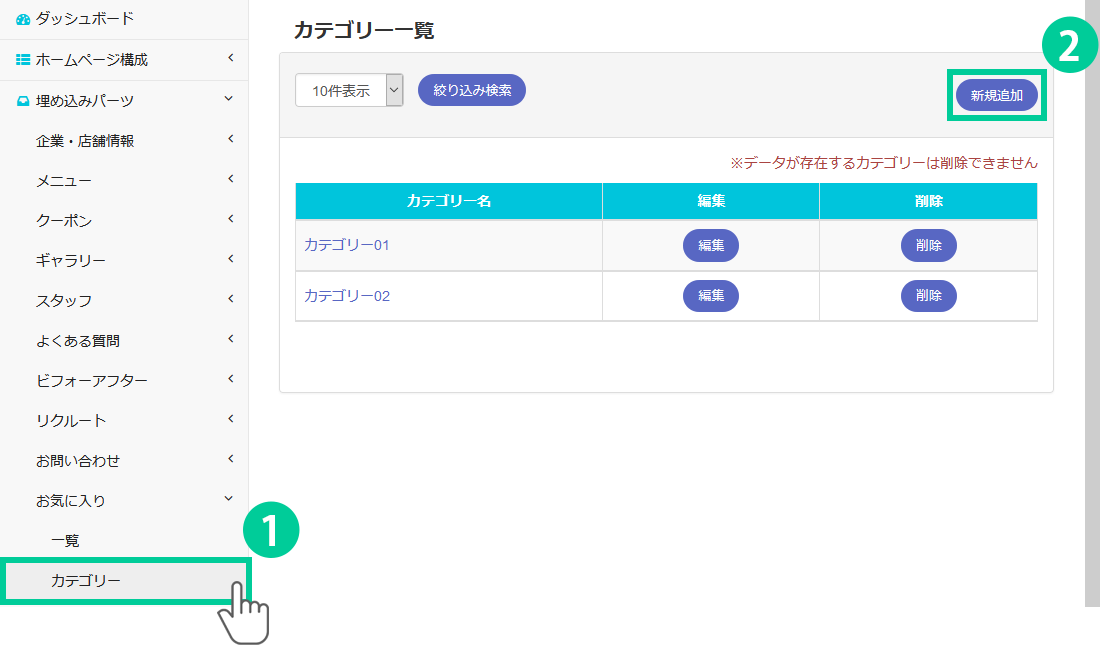Open the スタッフ sidebar menu
The height and width of the screenshot is (659, 1100).
click(64, 301)
